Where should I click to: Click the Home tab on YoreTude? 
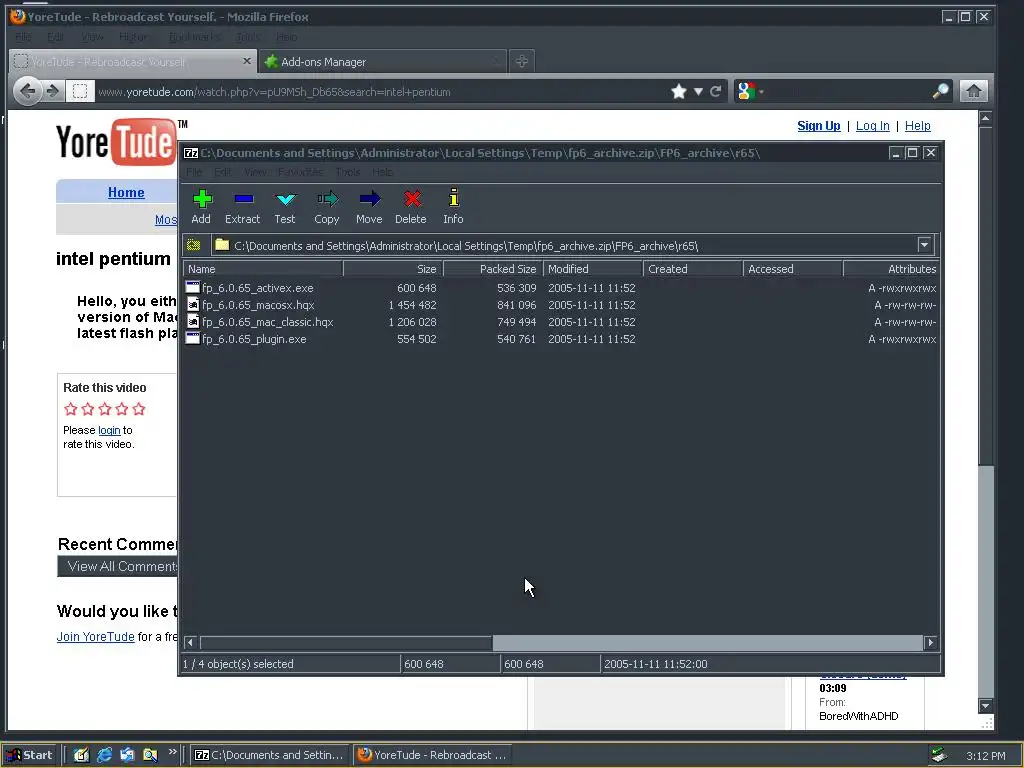(x=126, y=192)
